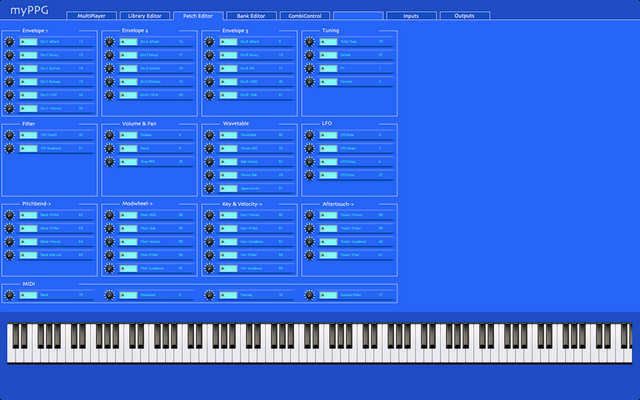Click the Env3->OSC knob in Envelope 3
This screenshot has width=640, height=400.
coord(209,82)
